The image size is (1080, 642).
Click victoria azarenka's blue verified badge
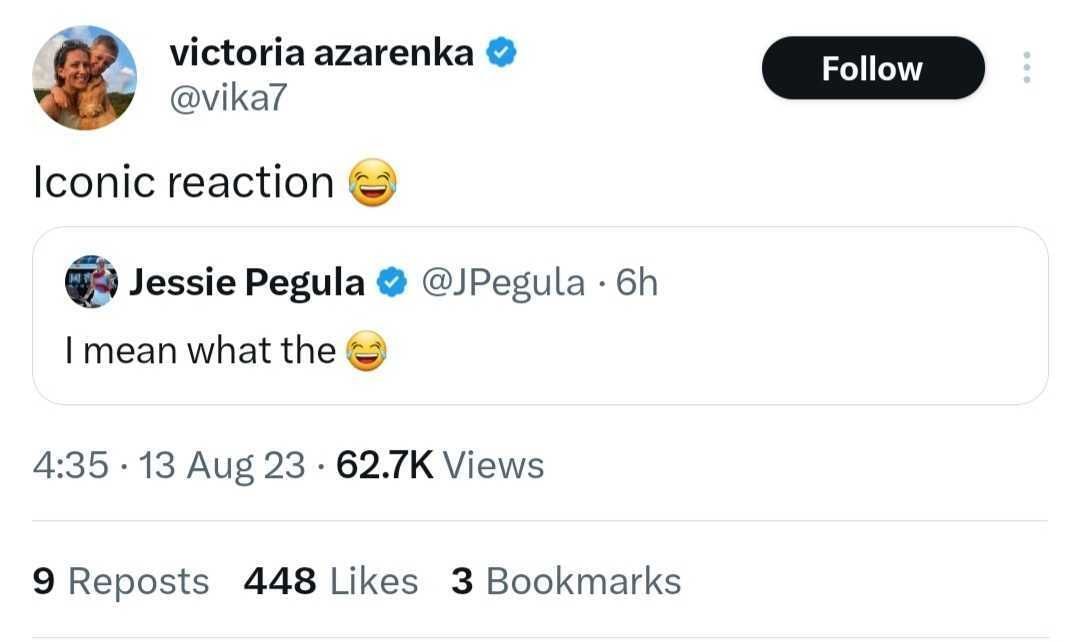pos(501,53)
